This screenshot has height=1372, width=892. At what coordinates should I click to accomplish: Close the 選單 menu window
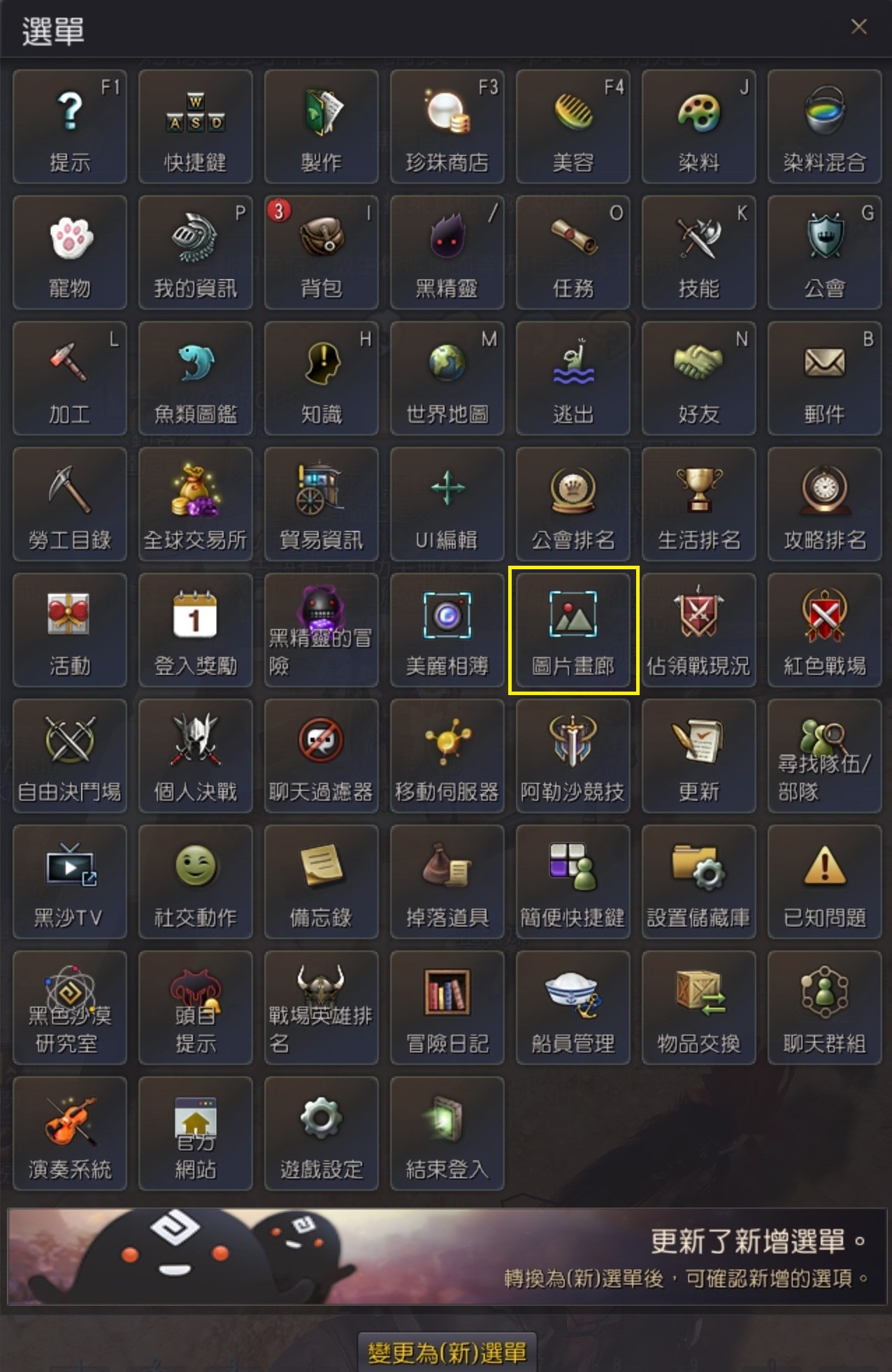coord(859,27)
